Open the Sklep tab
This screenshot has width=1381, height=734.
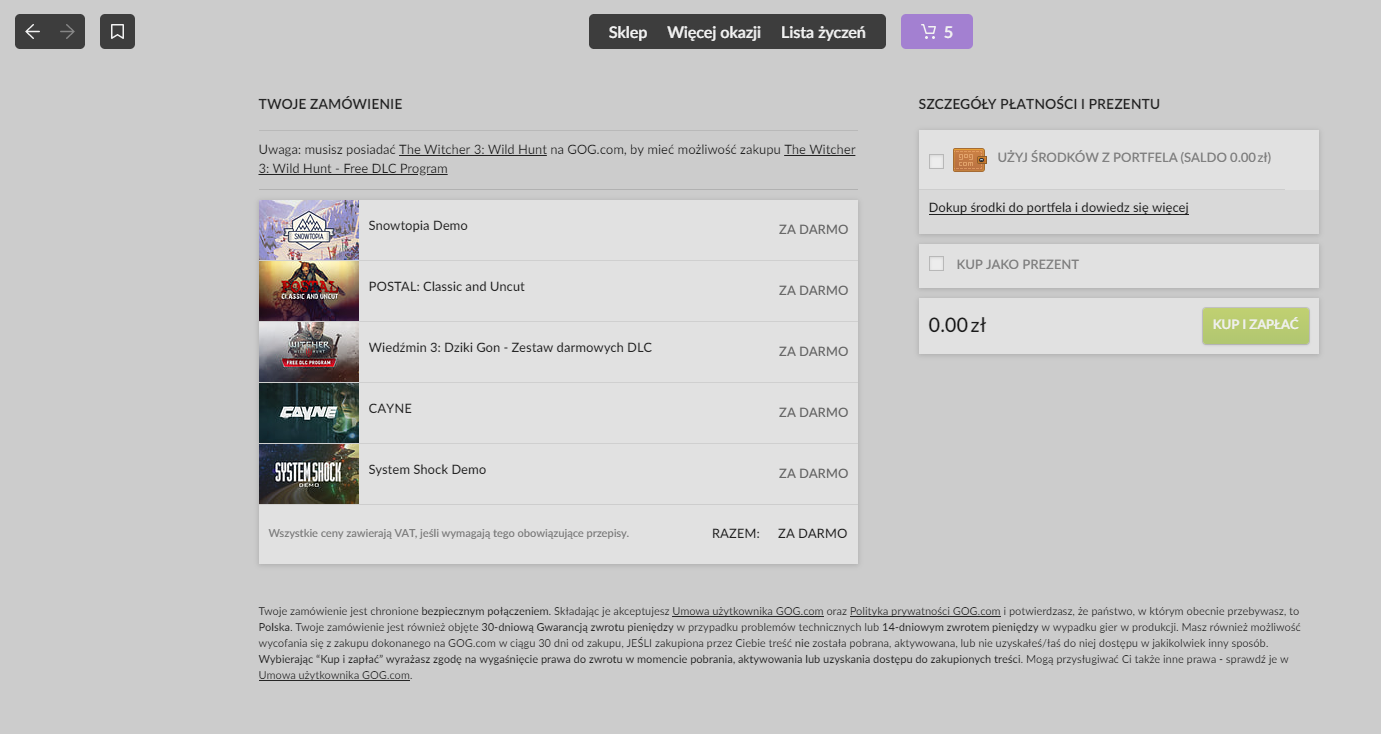point(628,32)
